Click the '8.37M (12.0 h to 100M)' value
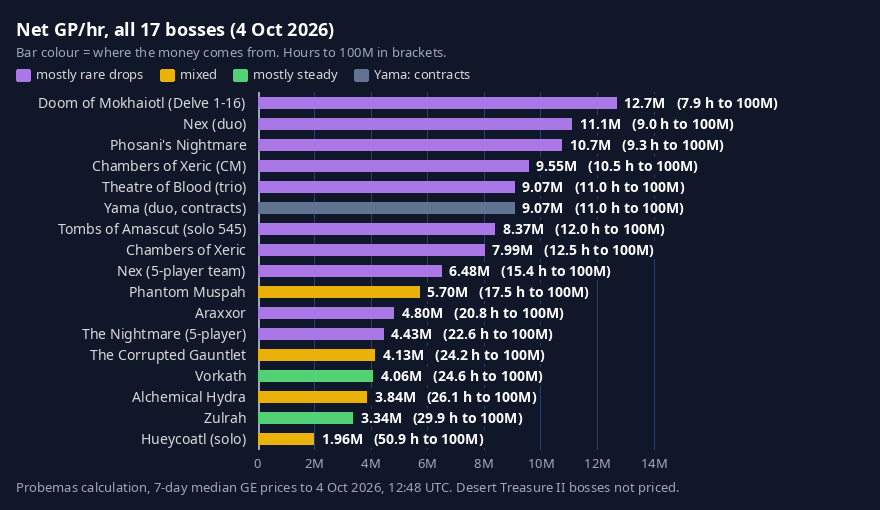This screenshot has width=880, height=510. pos(584,229)
